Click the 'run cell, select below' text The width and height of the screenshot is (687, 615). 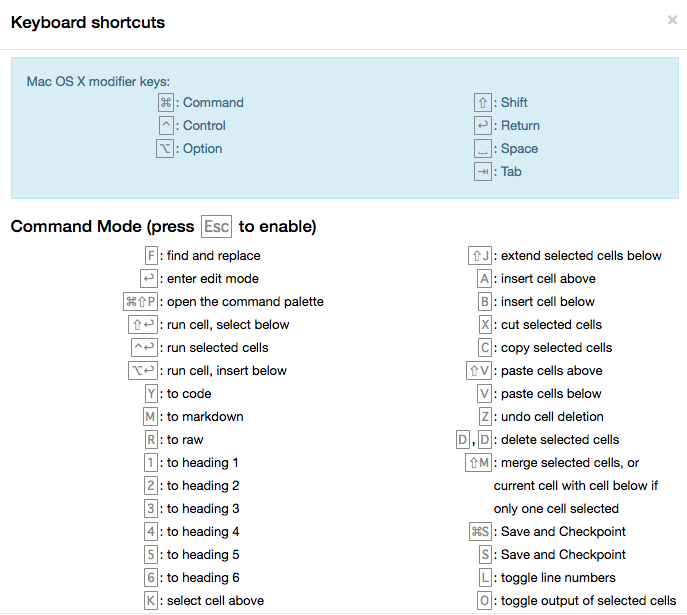228,325
